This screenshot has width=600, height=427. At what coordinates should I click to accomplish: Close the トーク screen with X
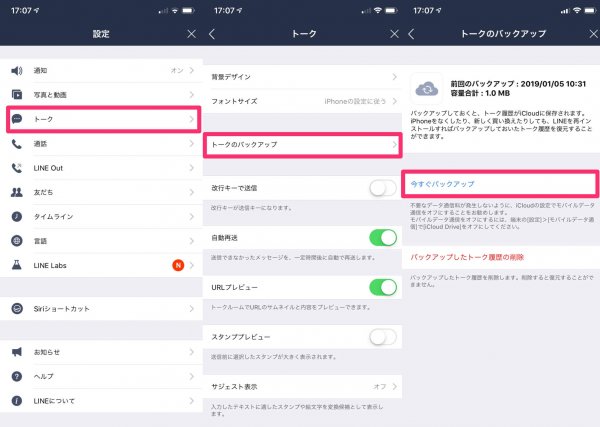pyautogui.click(x=395, y=34)
